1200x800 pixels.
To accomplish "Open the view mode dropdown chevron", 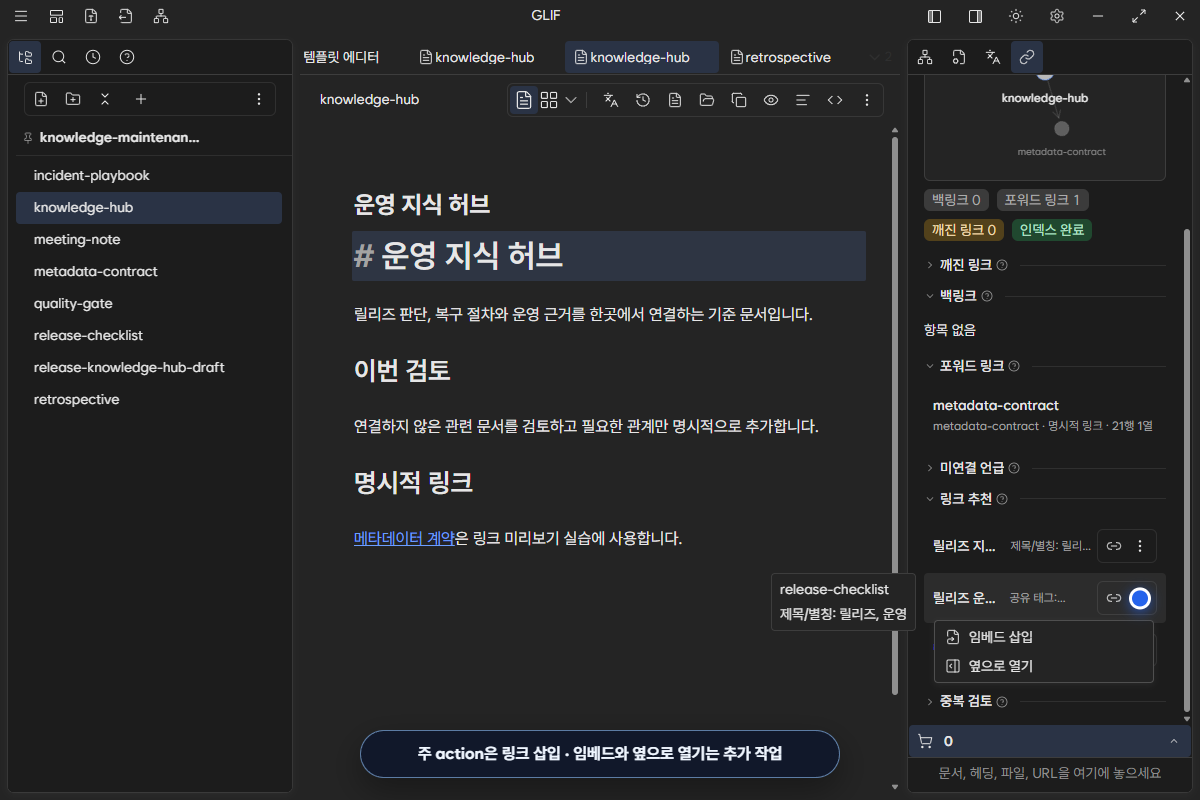I will coord(571,100).
